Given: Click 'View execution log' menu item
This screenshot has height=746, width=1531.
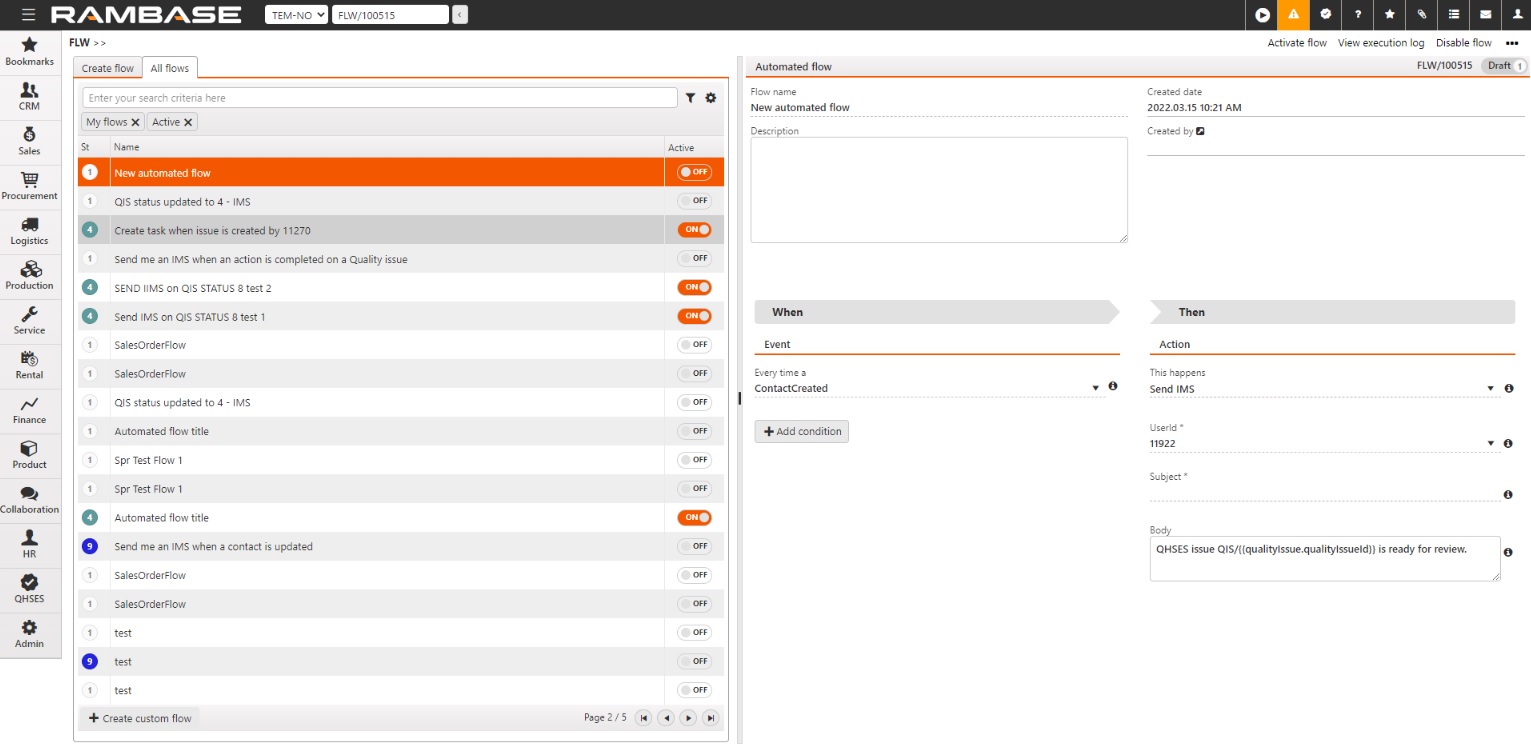Looking at the screenshot, I should coord(1380,43).
